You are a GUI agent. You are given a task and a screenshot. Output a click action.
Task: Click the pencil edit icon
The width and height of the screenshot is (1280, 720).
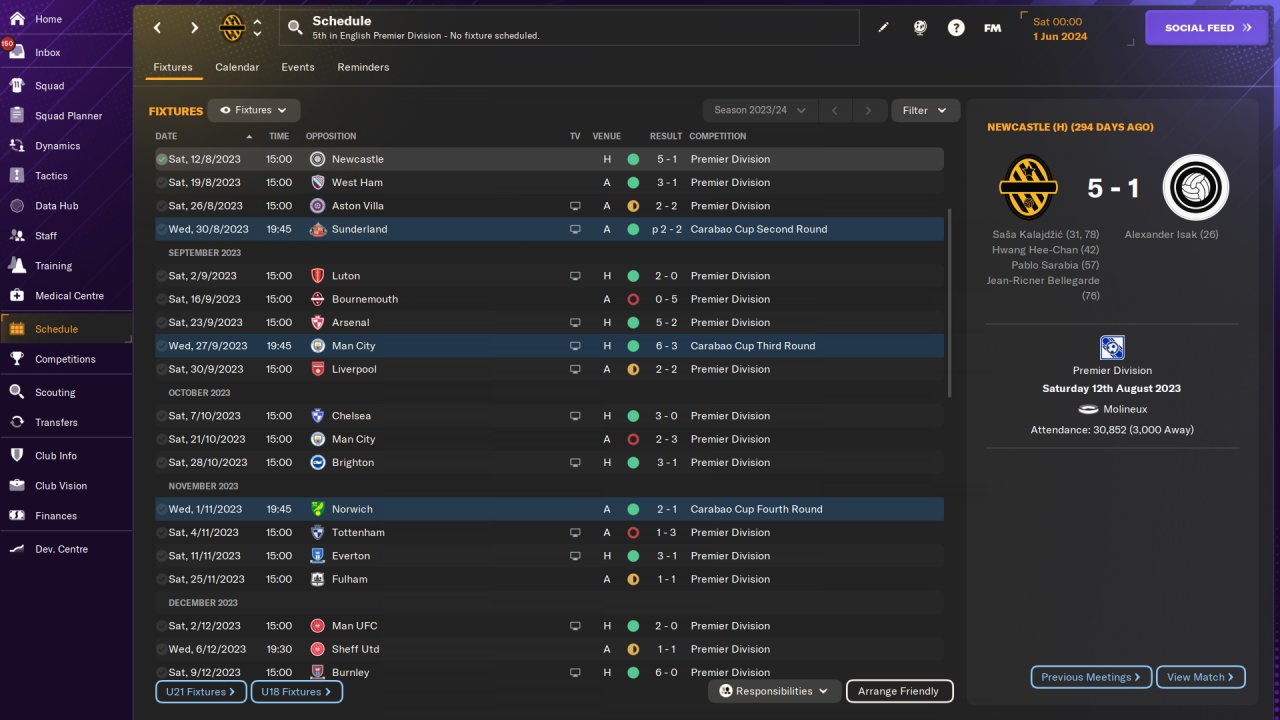(883, 28)
